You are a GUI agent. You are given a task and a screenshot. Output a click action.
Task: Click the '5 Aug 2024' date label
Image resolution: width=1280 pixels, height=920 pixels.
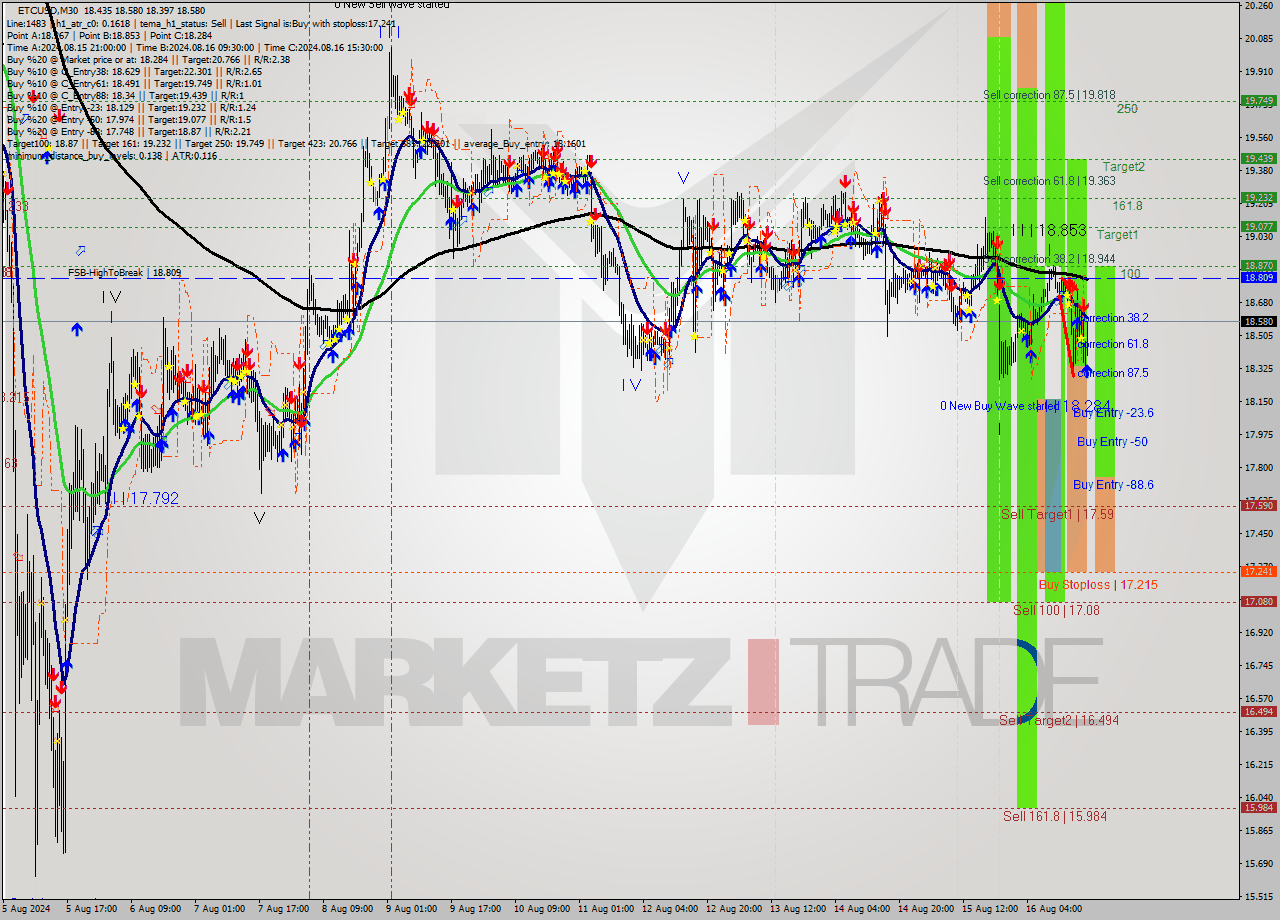[x=27, y=909]
